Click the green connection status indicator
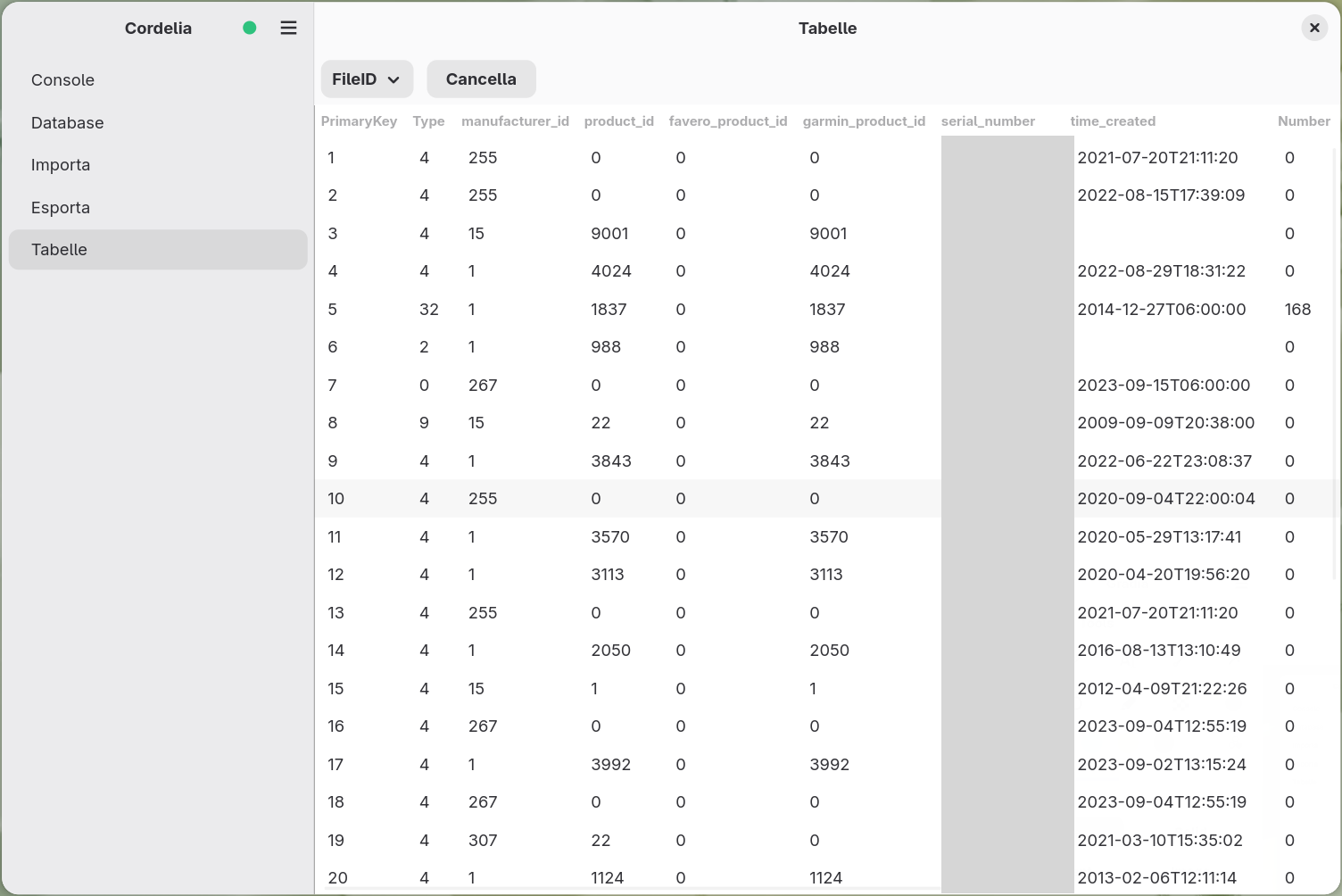 coord(250,28)
